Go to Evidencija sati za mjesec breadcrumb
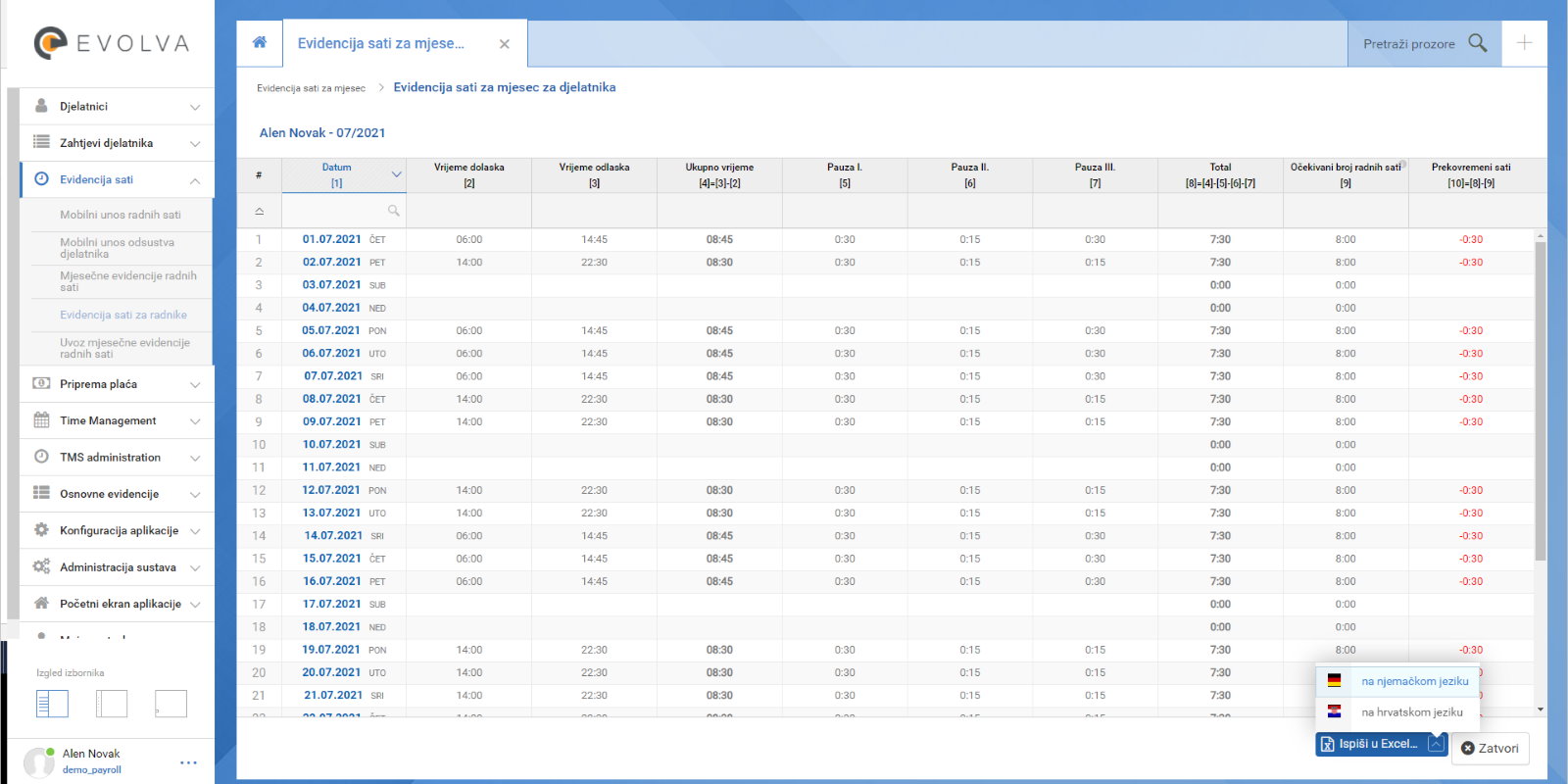Screen dimensions: 1568x784 pos(311,88)
